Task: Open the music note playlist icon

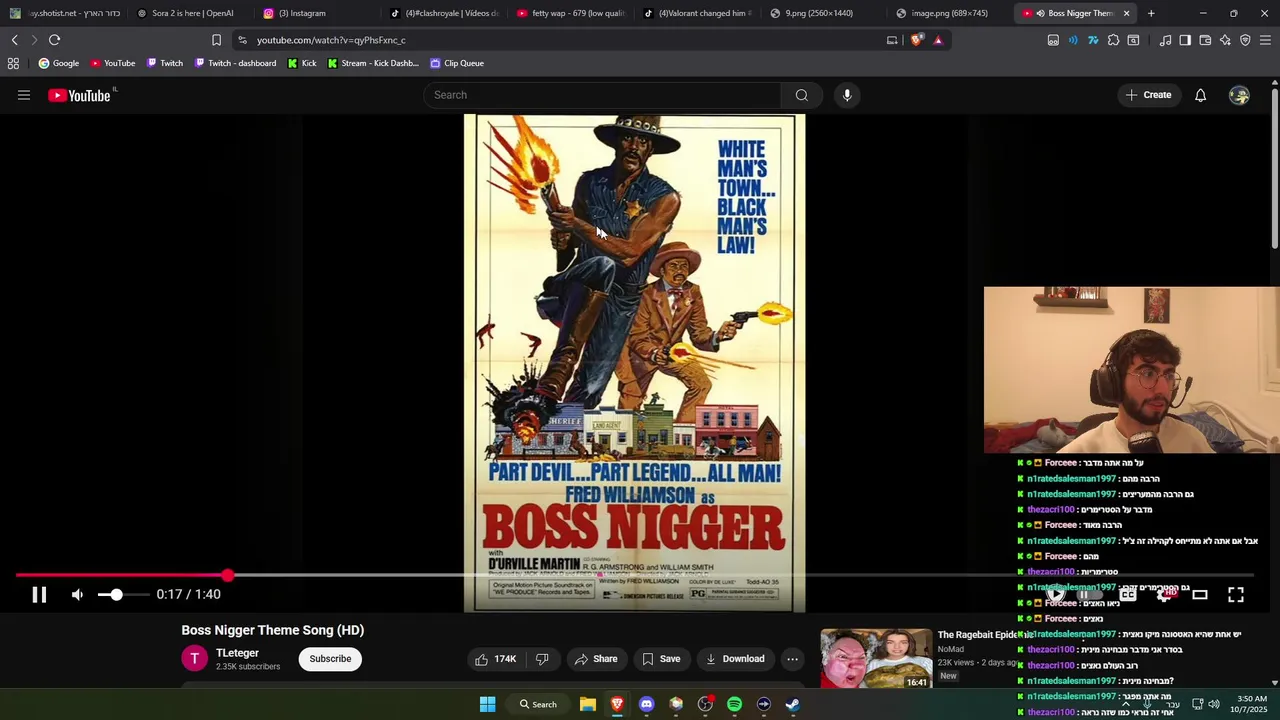Action: (x=1165, y=40)
